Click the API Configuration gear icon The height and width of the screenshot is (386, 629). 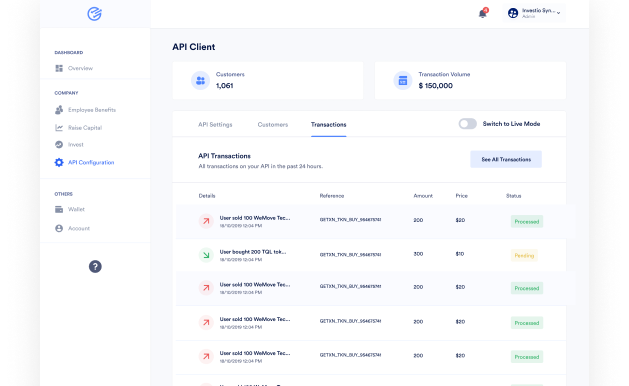(x=59, y=163)
